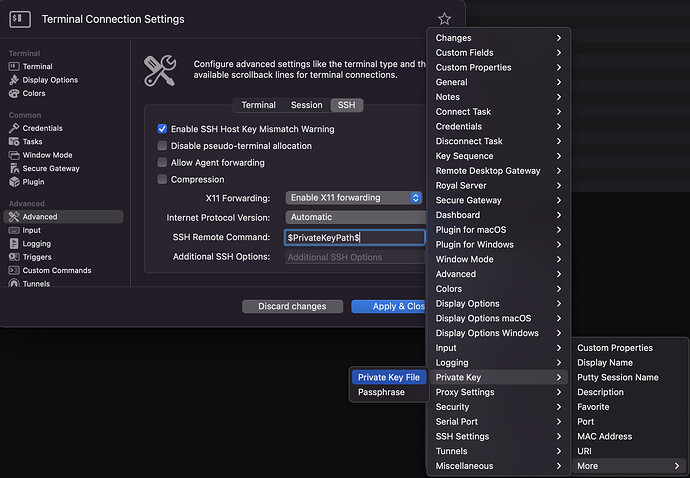The height and width of the screenshot is (478, 690).
Task: Enable Disable pseudo-terminal allocation checkbox
Action: (x=162, y=146)
